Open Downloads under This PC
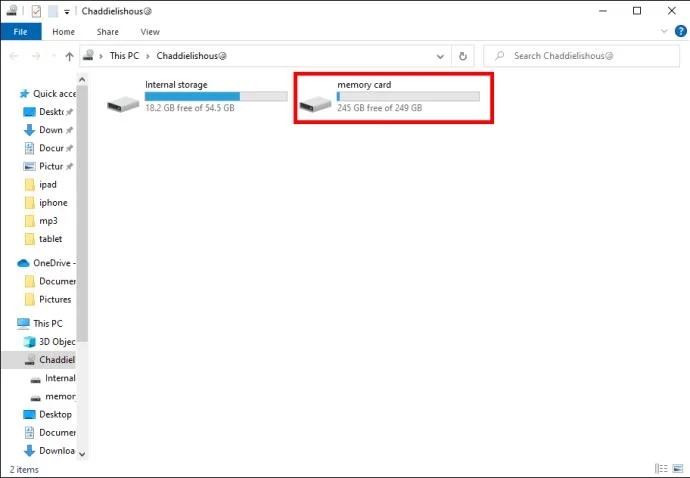This screenshot has height=478, width=690. click(x=49, y=451)
